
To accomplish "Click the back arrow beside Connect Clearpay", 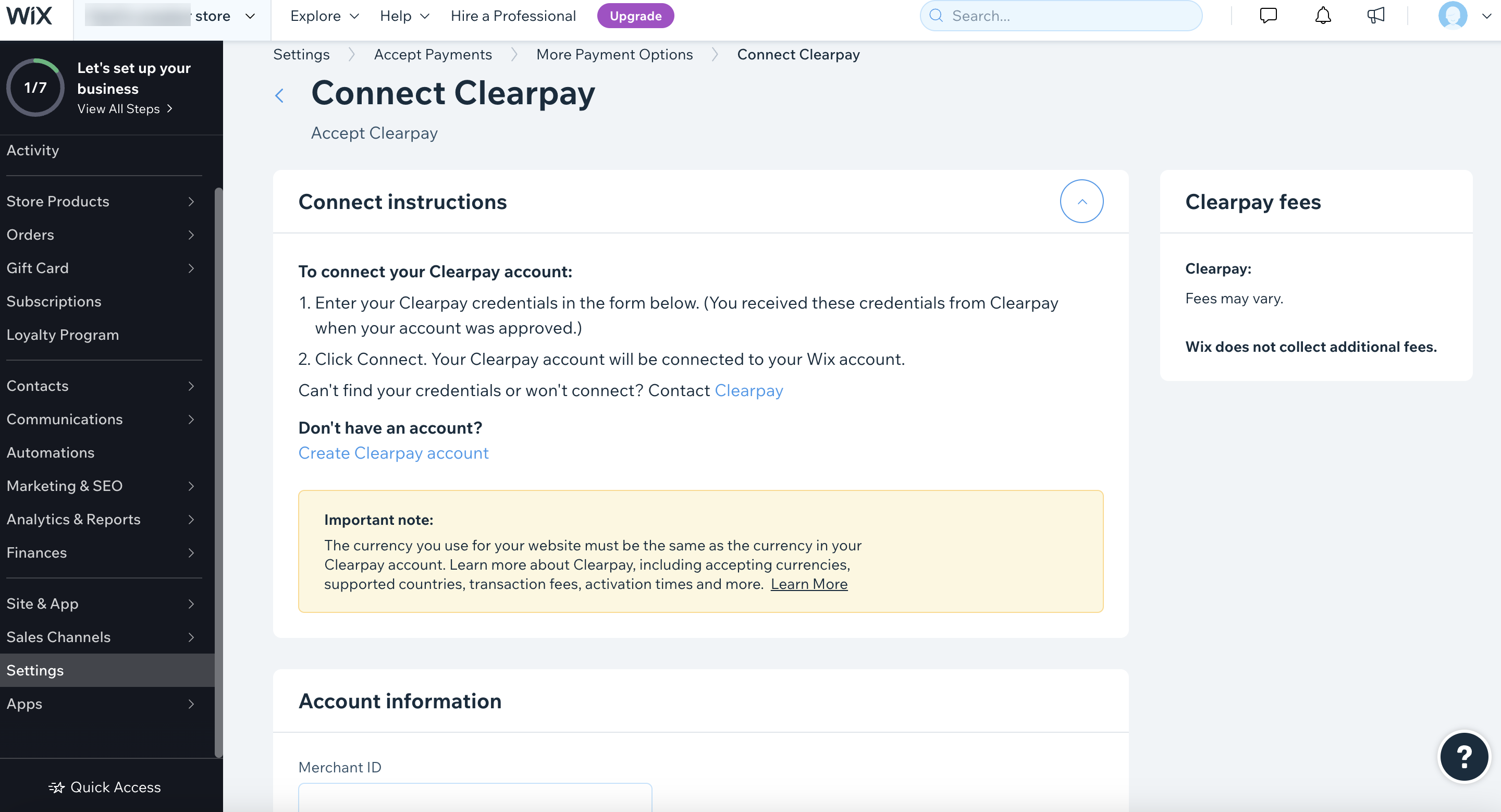I will [x=280, y=95].
